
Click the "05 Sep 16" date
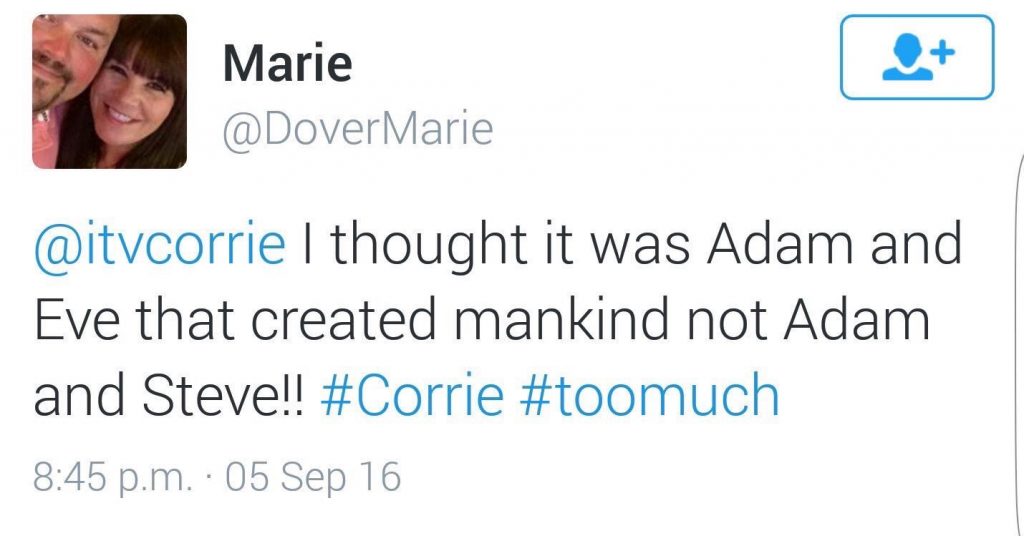pyautogui.click(x=313, y=477)
